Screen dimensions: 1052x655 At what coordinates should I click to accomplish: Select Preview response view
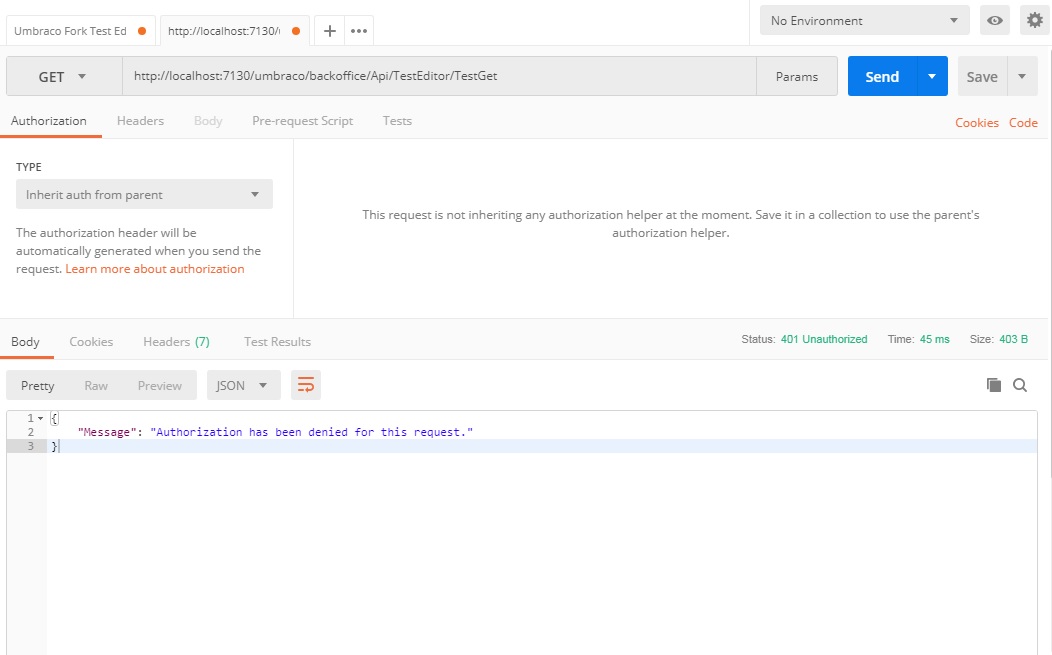[160, 385]
